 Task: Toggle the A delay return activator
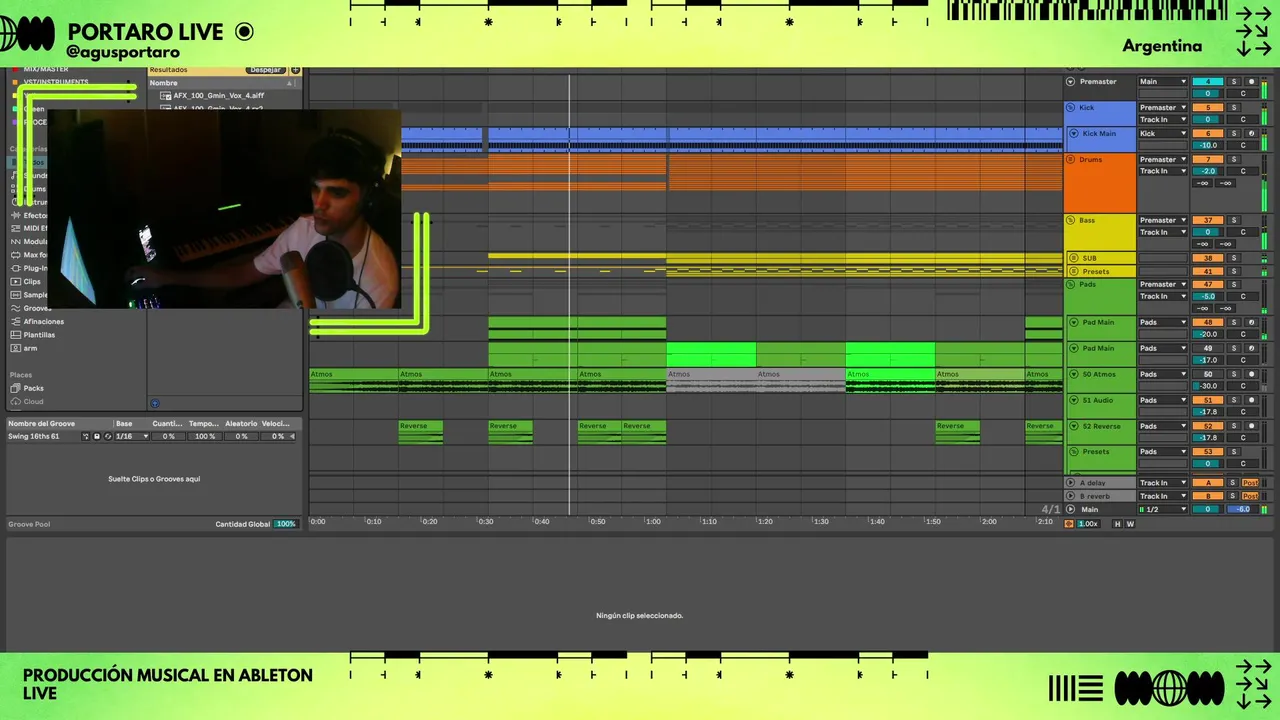point(1208,483)
